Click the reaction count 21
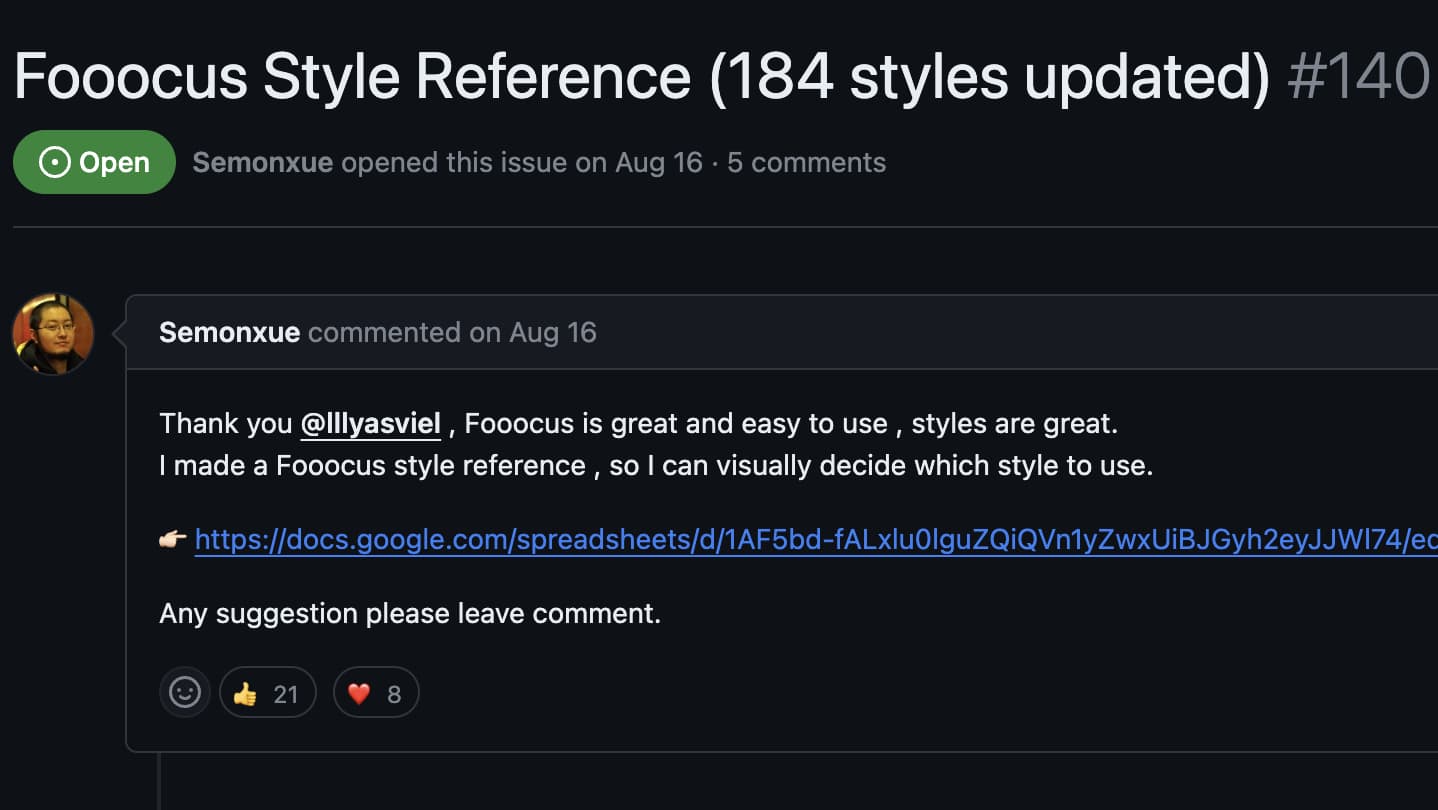The image size is (1438, 810). (x=286, y=694)
